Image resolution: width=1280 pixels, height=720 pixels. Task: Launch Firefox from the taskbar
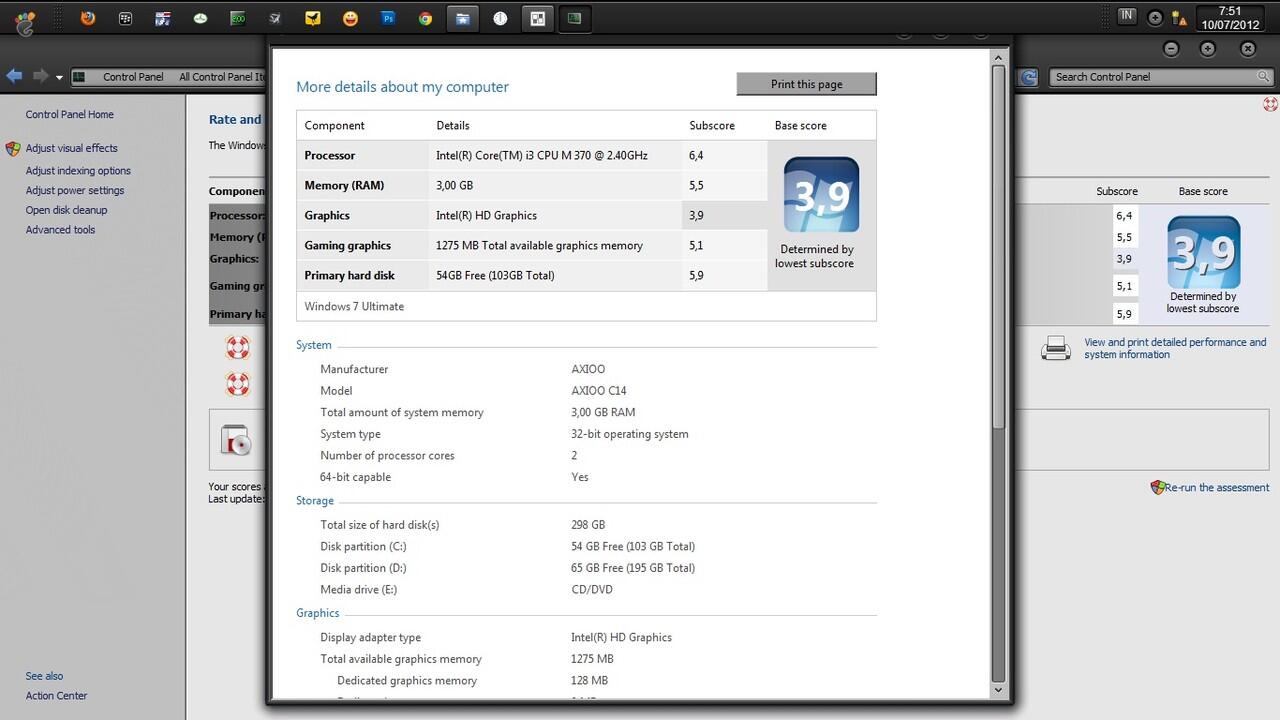pos(88,18)
